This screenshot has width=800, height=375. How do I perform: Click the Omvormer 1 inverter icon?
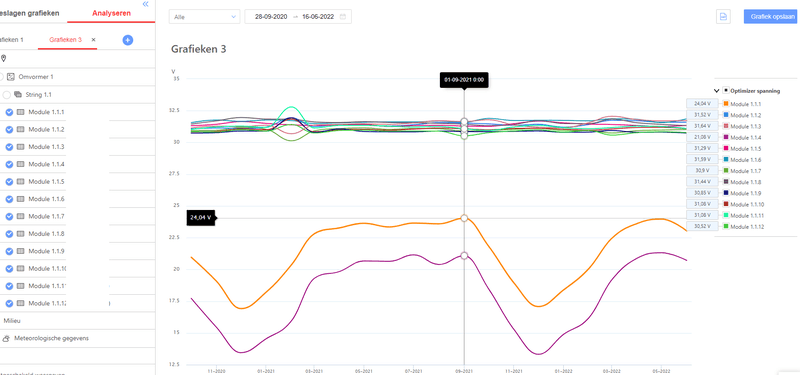[11, 77]
